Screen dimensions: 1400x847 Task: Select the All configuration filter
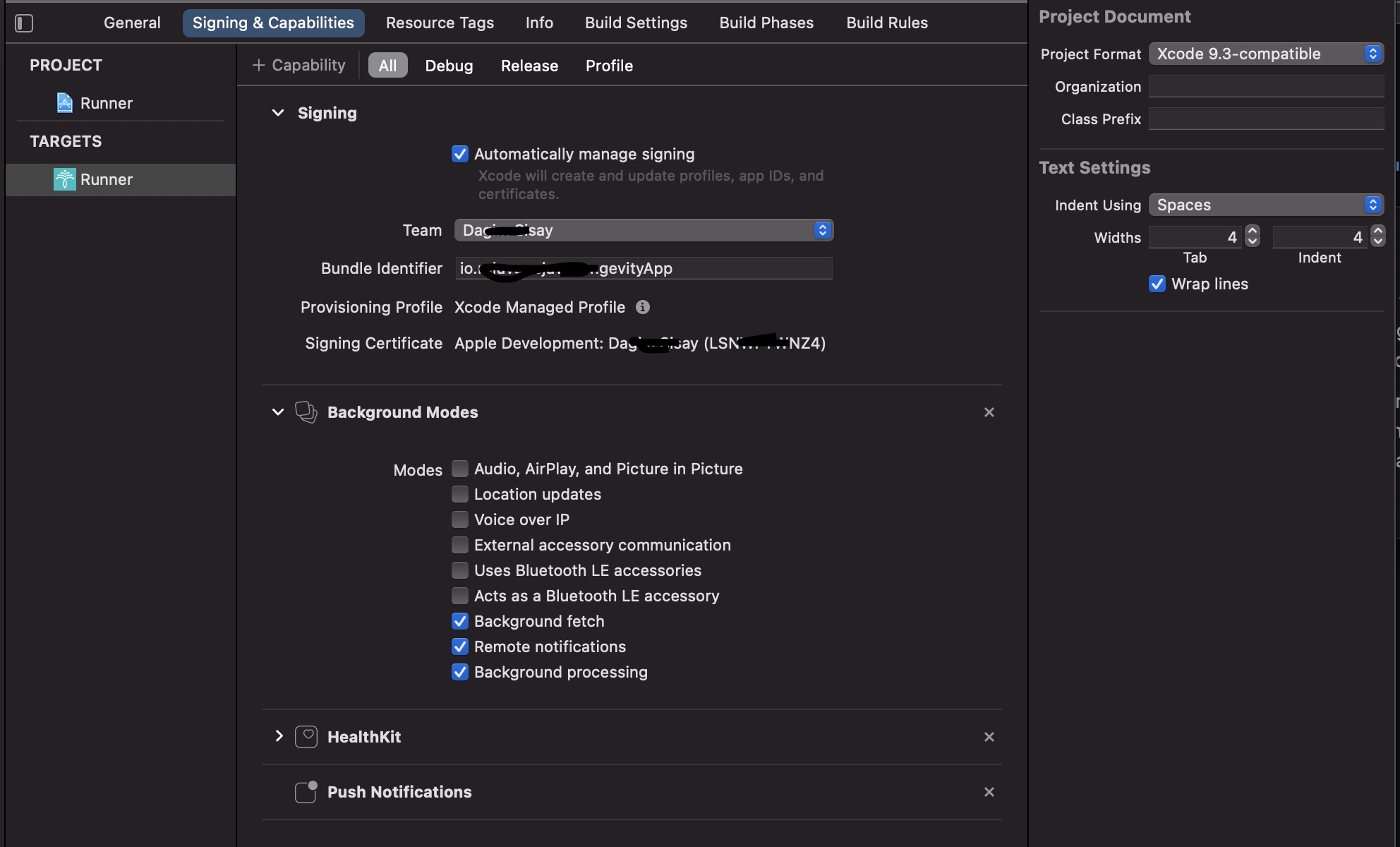click(387, 66)
